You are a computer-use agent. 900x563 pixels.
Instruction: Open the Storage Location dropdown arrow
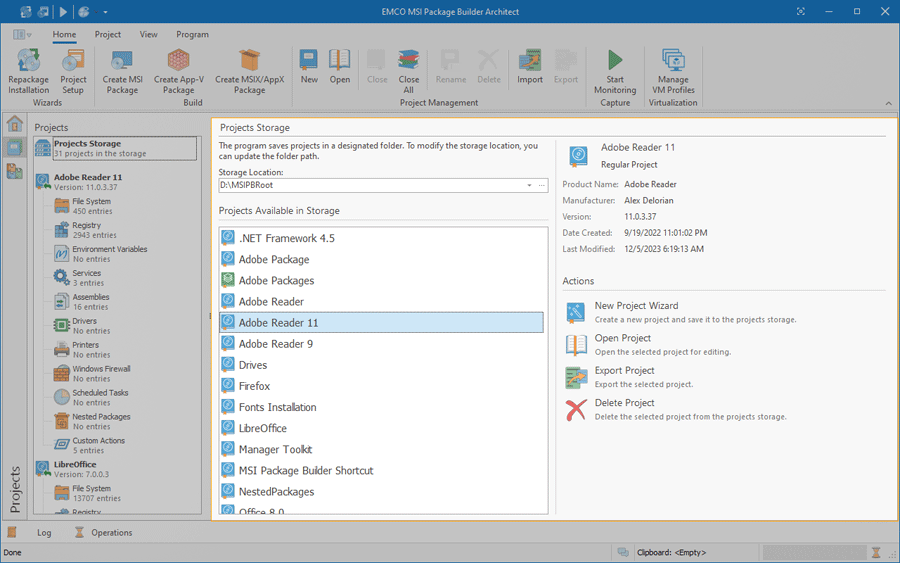pos(529,185)
